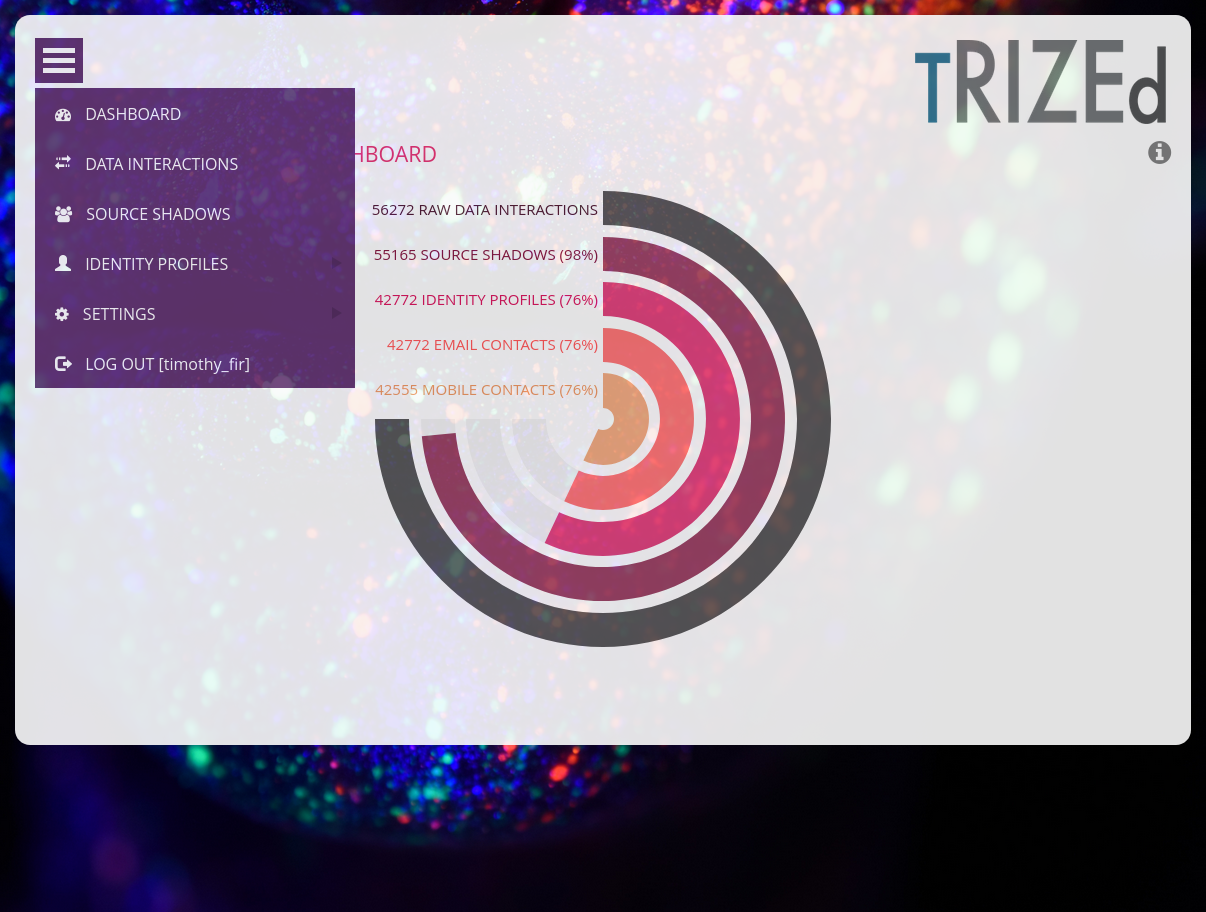Click the Data Interactions arrows icon

(63, 163)
